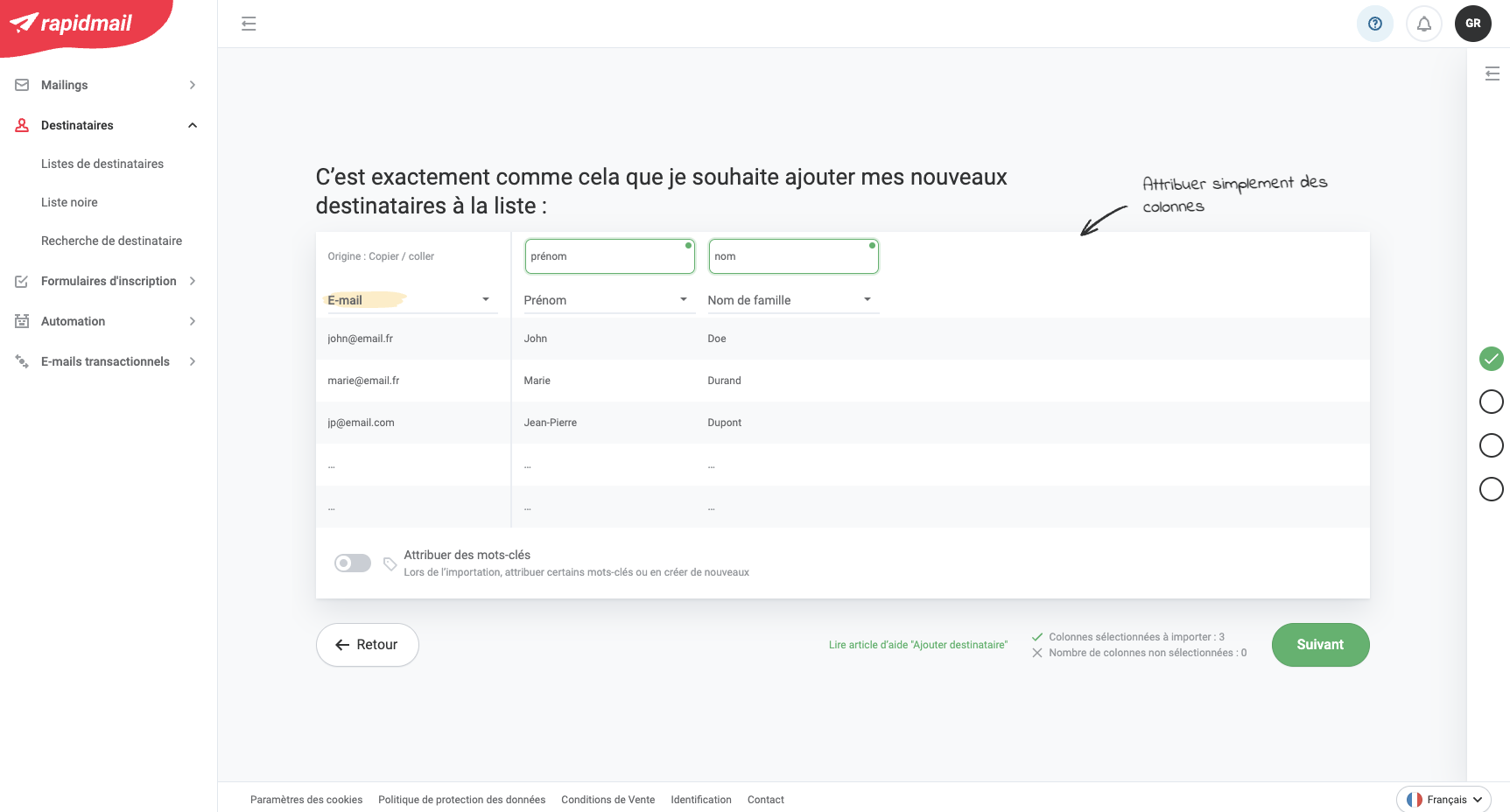Open the Nom de famille column dropdown

click(791, 300)
